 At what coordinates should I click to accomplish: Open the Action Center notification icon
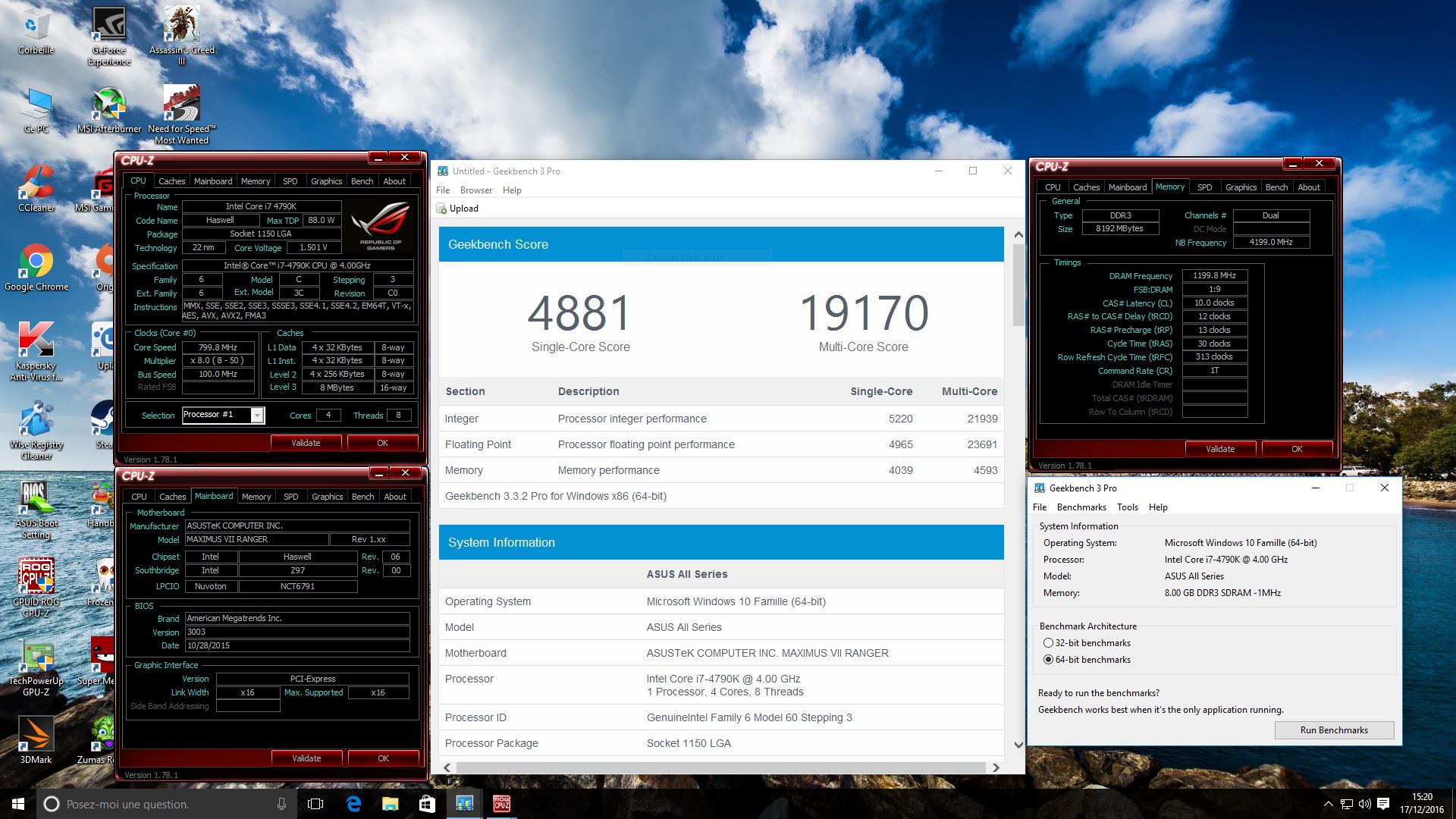pos(1383,804)
